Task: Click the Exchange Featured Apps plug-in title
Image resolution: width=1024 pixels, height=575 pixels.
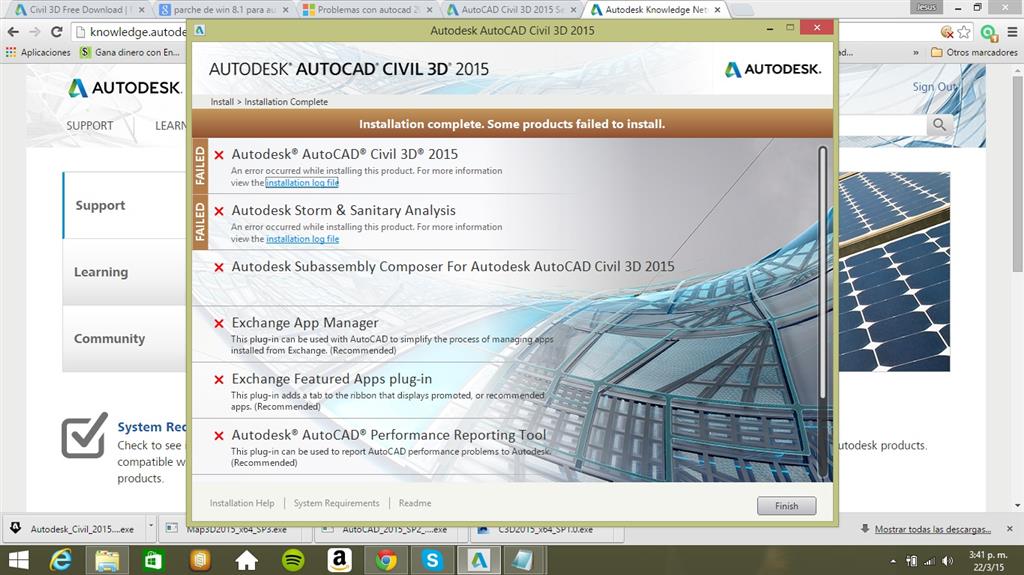Action: point(332,379)
